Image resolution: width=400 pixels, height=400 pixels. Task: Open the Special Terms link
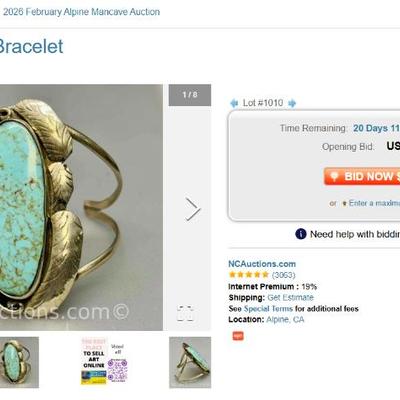tap(268, 309)
